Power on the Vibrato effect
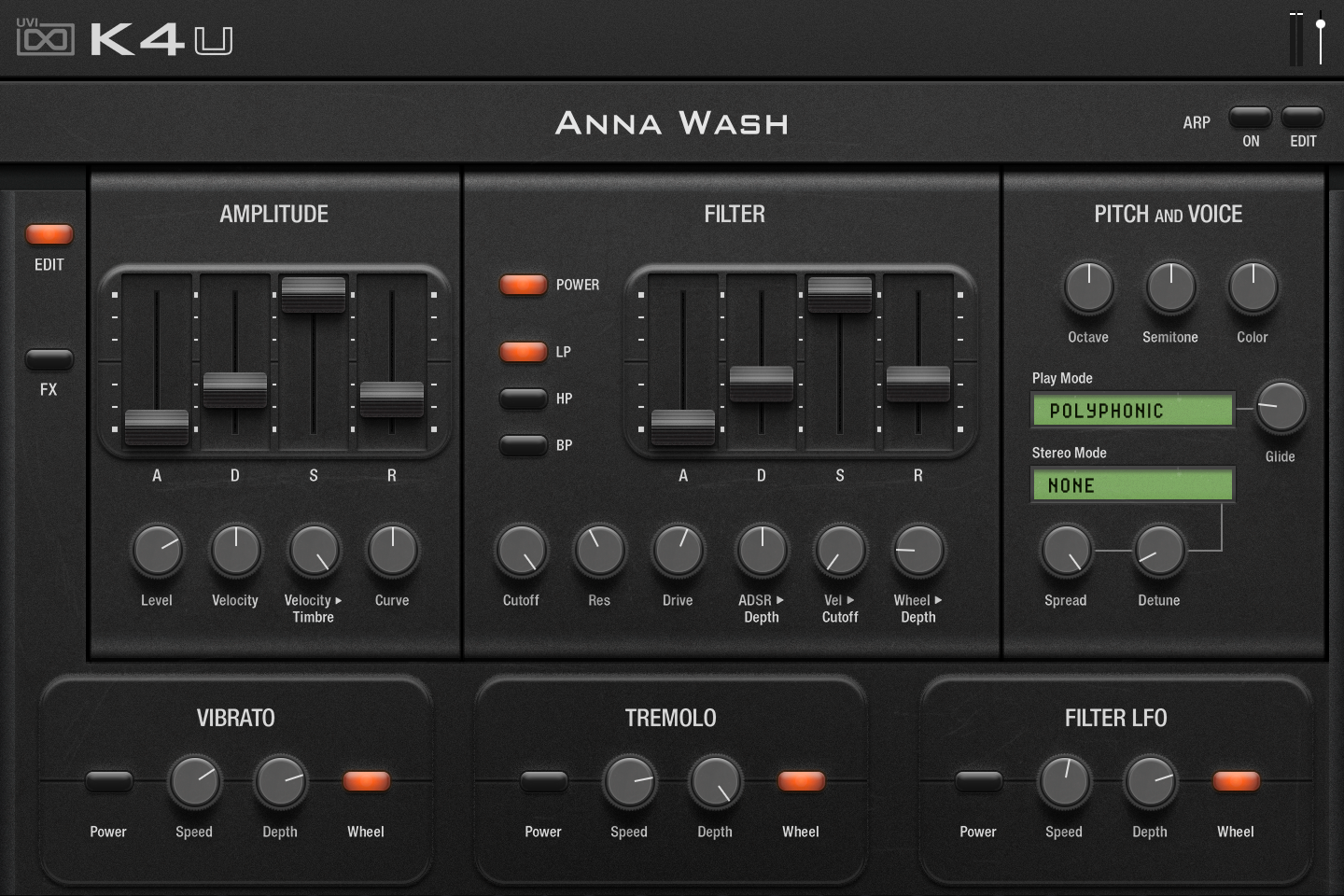The width and height of the screenshot is (1344, 896). pos(108,781)
